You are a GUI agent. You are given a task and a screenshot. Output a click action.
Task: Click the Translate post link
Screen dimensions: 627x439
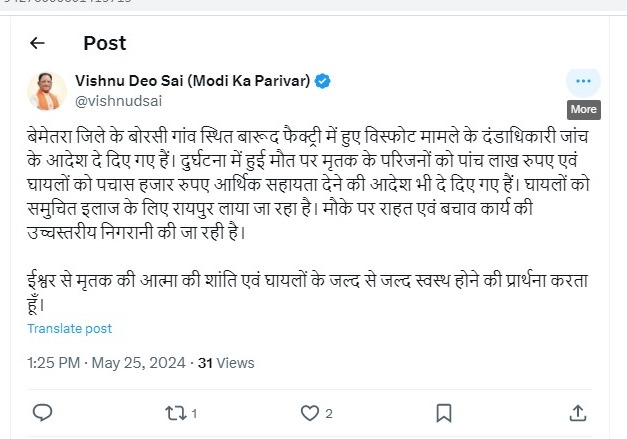(70, 328)
